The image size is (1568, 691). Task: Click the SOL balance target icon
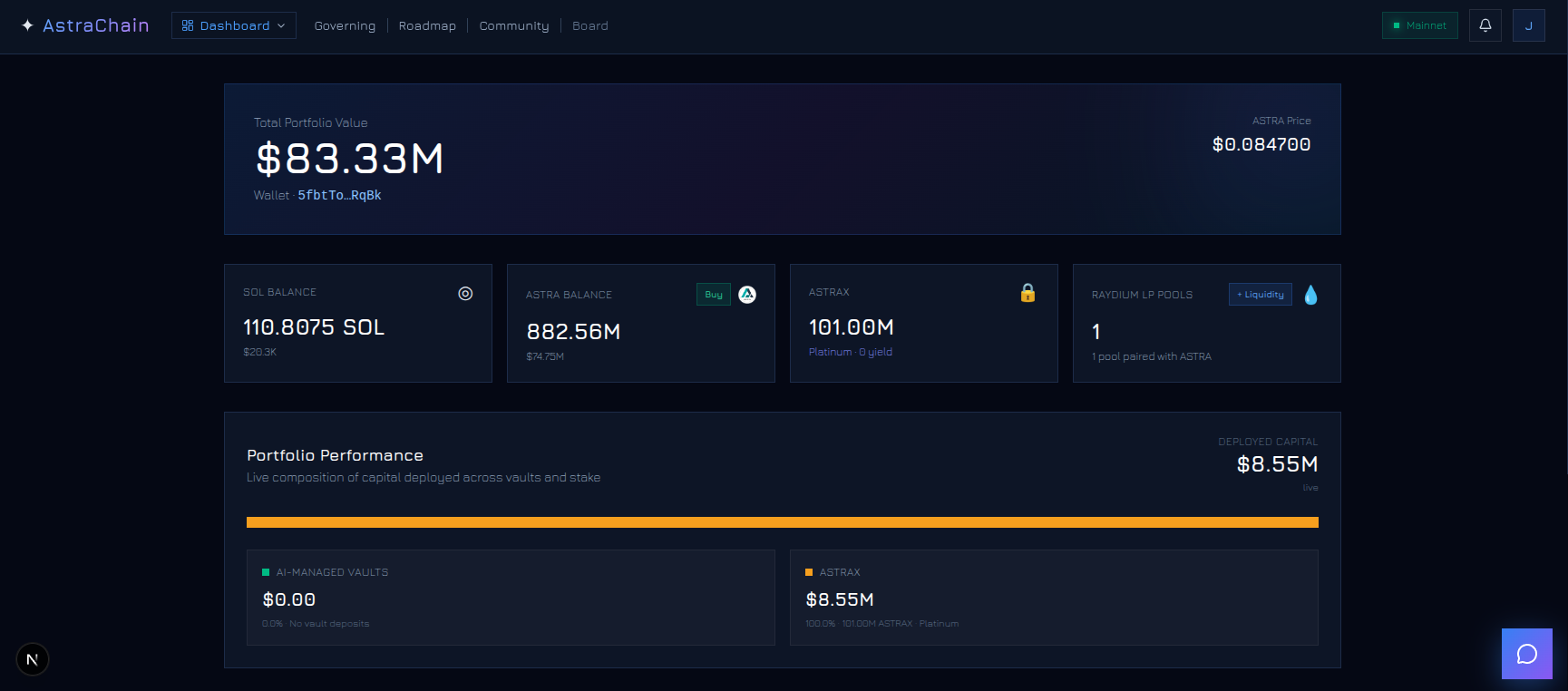(465, 293)
